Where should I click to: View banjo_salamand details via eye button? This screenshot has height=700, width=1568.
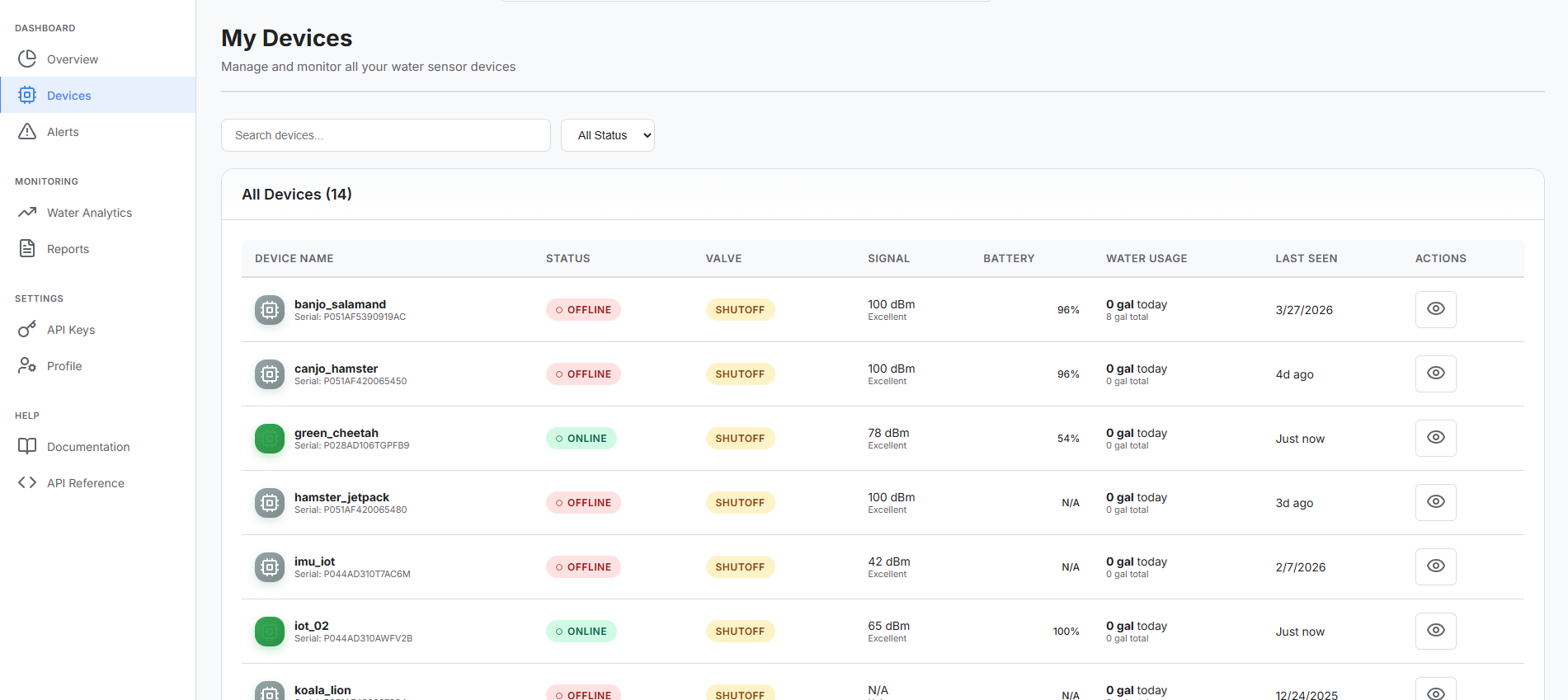point(1436,309)
